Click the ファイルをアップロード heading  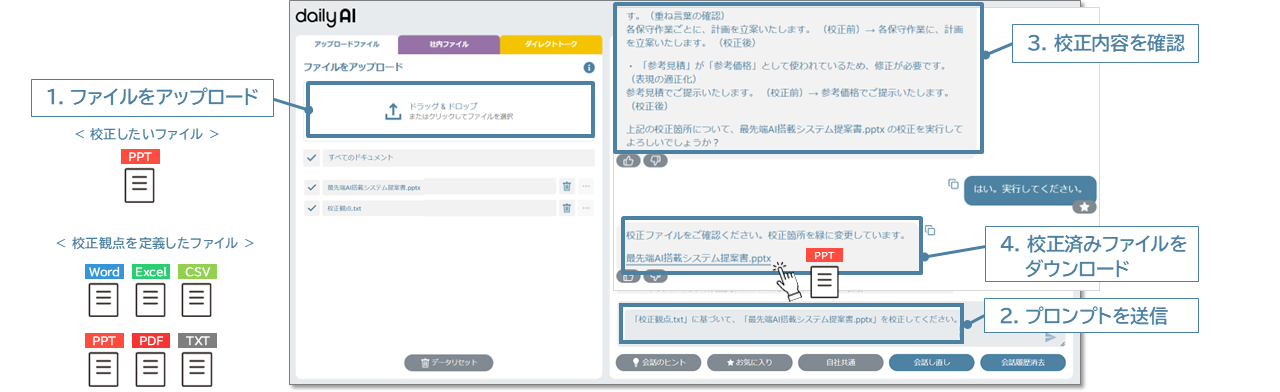click(353, 68)
